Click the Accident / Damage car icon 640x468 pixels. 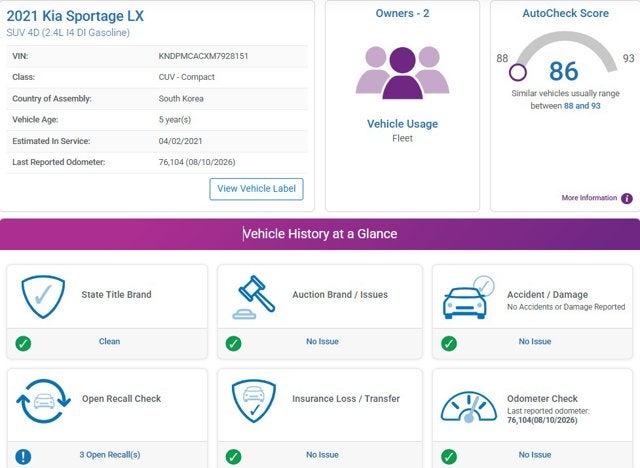click(468, 298)
